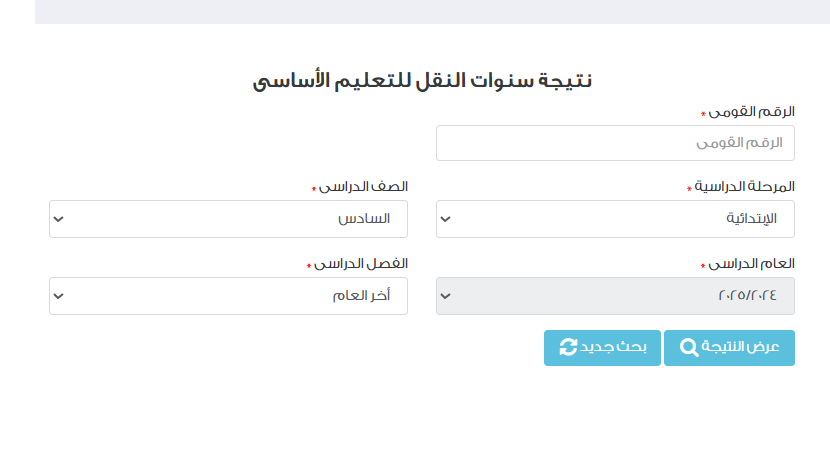Click the الرقم القومى label above the input
830x461 pixels.
752,112
